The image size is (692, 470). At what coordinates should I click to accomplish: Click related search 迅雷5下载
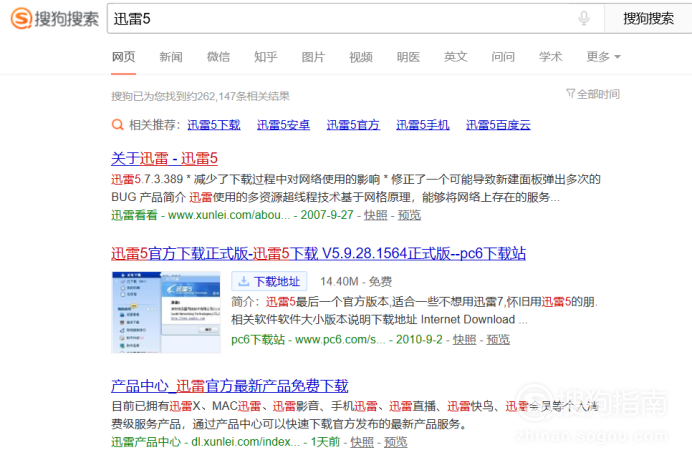pyautogui.click(x=214, y=125)
